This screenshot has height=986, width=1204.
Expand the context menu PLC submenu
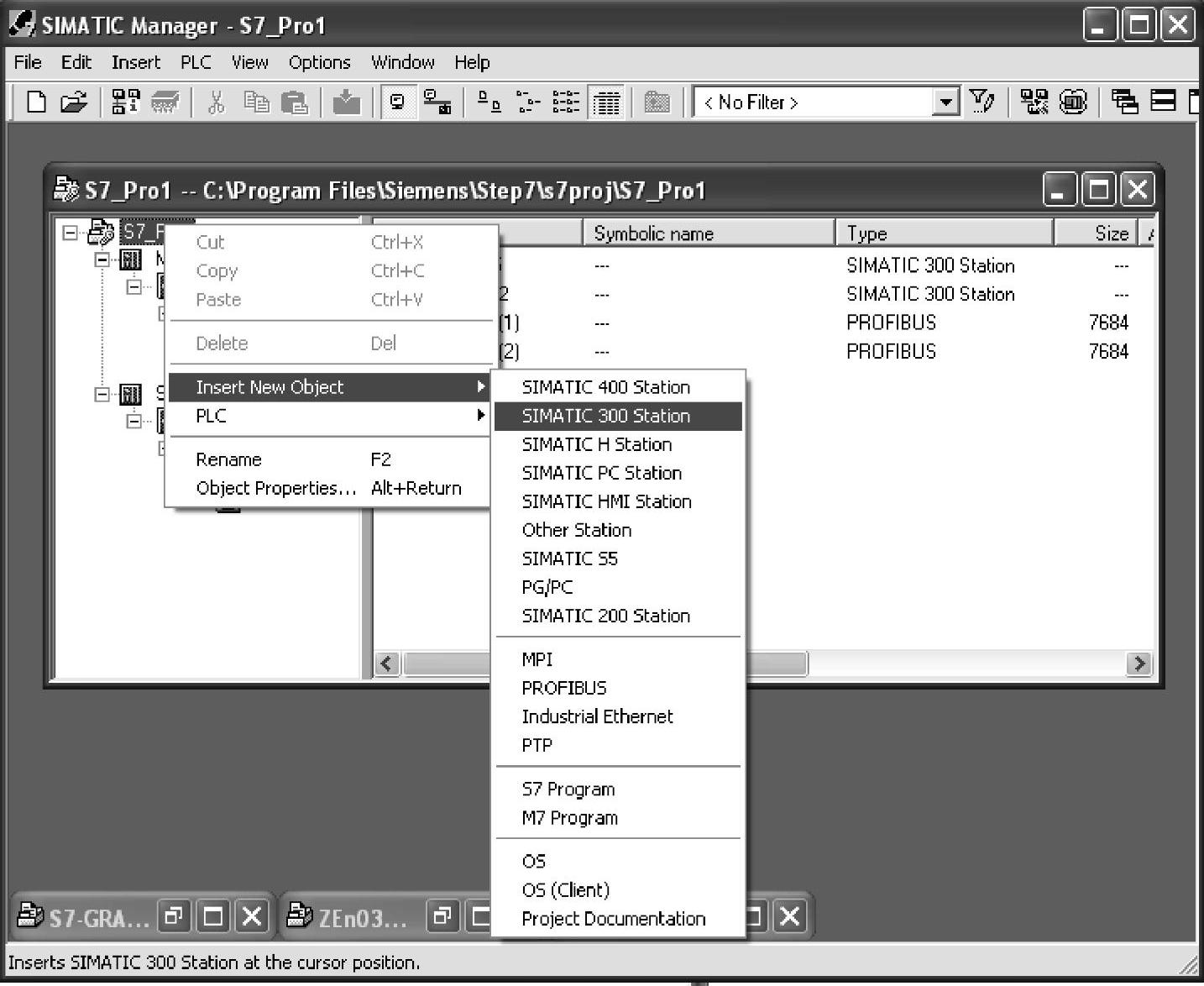point(481,415)
